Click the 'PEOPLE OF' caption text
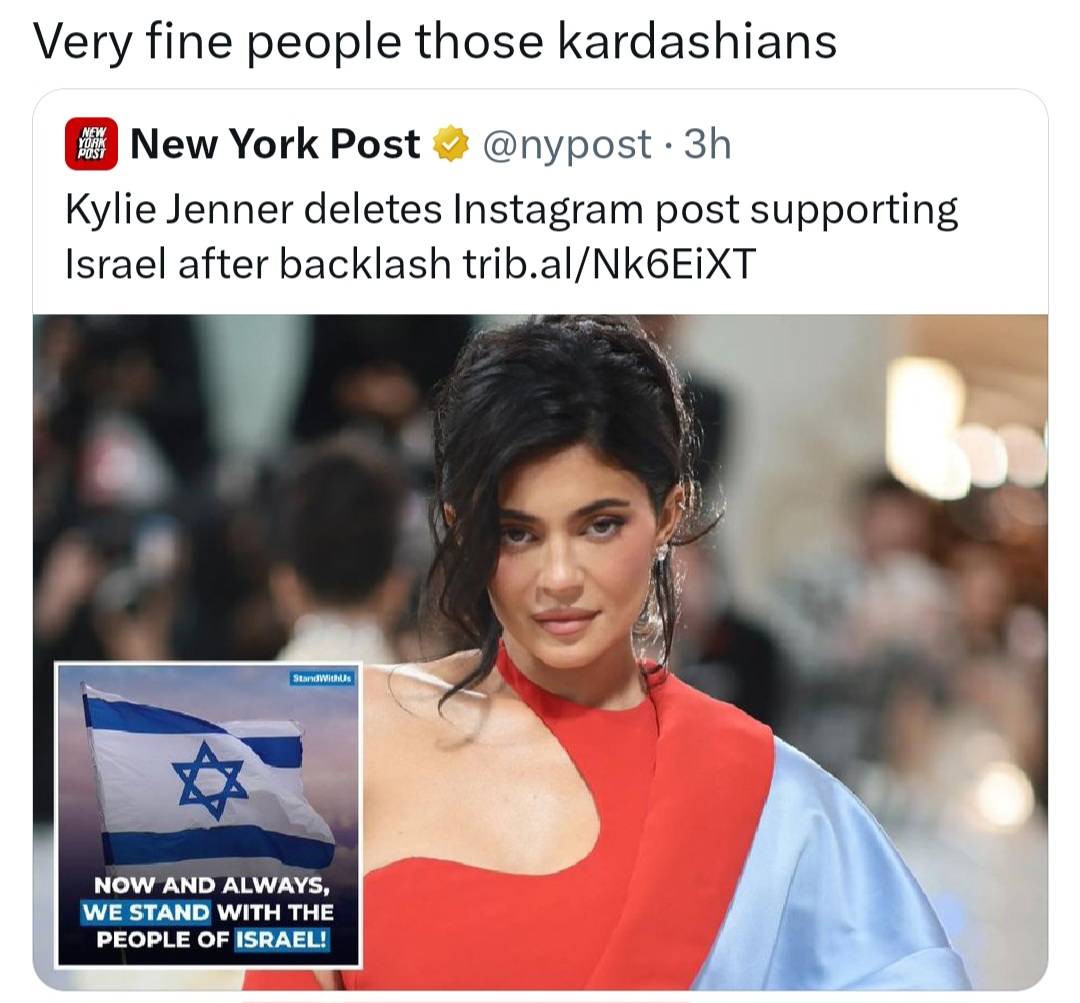This screenshot has height=1003, width=1080. pyautogui.click(x=163, y=940)
